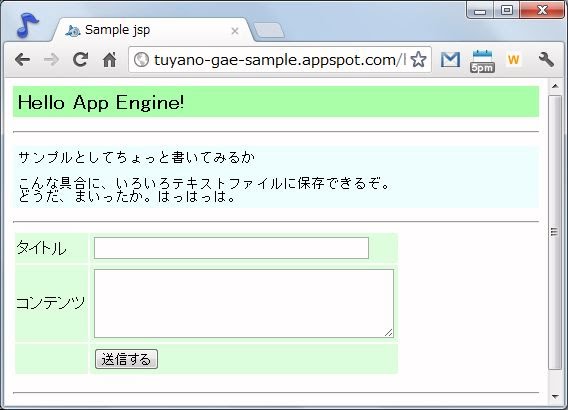The width and height of the screenshot is (568, 410).
Task: Close the browser window
Action: pos(542,10)
